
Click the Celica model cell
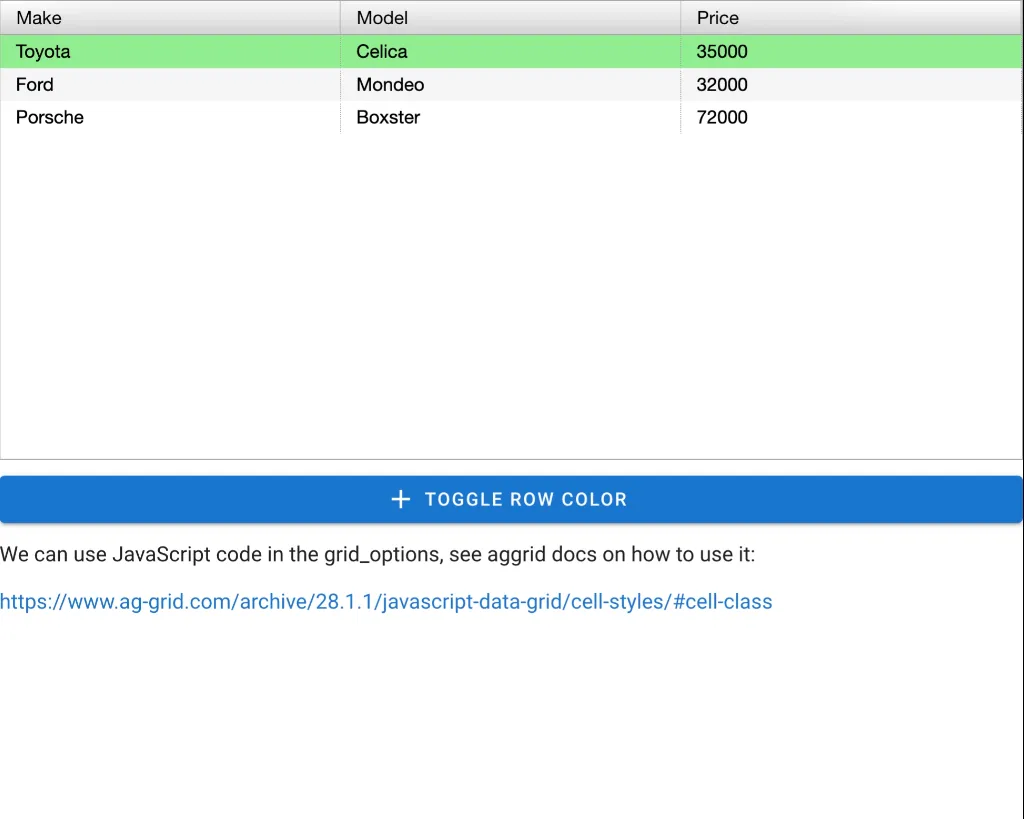(382, 52)
